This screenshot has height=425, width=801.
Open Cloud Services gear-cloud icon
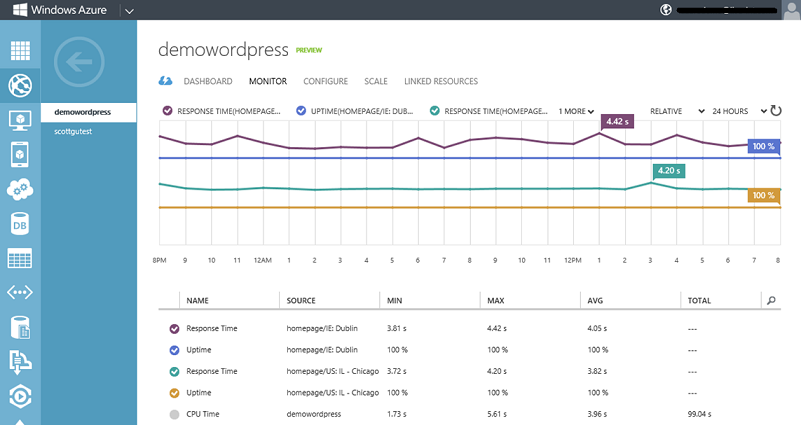click(x=20, y=190)
